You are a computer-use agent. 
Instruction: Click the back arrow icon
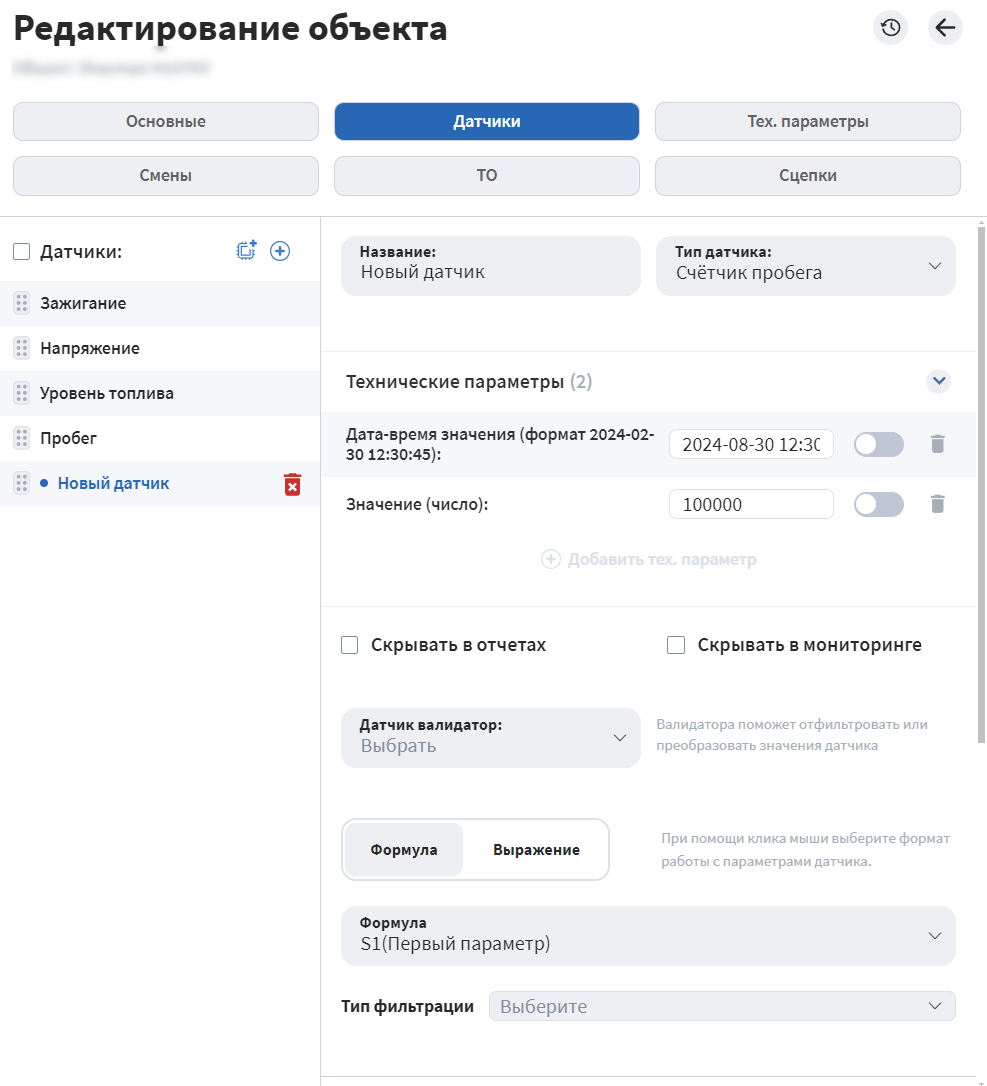click(x=945, y=28)
